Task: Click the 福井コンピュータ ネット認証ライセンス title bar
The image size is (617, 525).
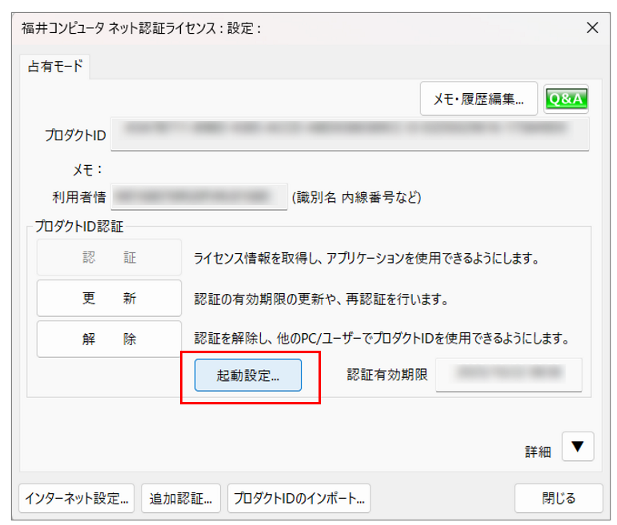Action: pyautogui.click(x=200, y=28)
